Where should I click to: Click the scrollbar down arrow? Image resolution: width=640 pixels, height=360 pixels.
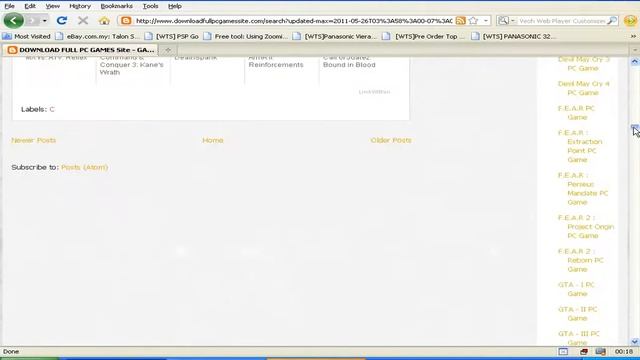tap(635, 342)
